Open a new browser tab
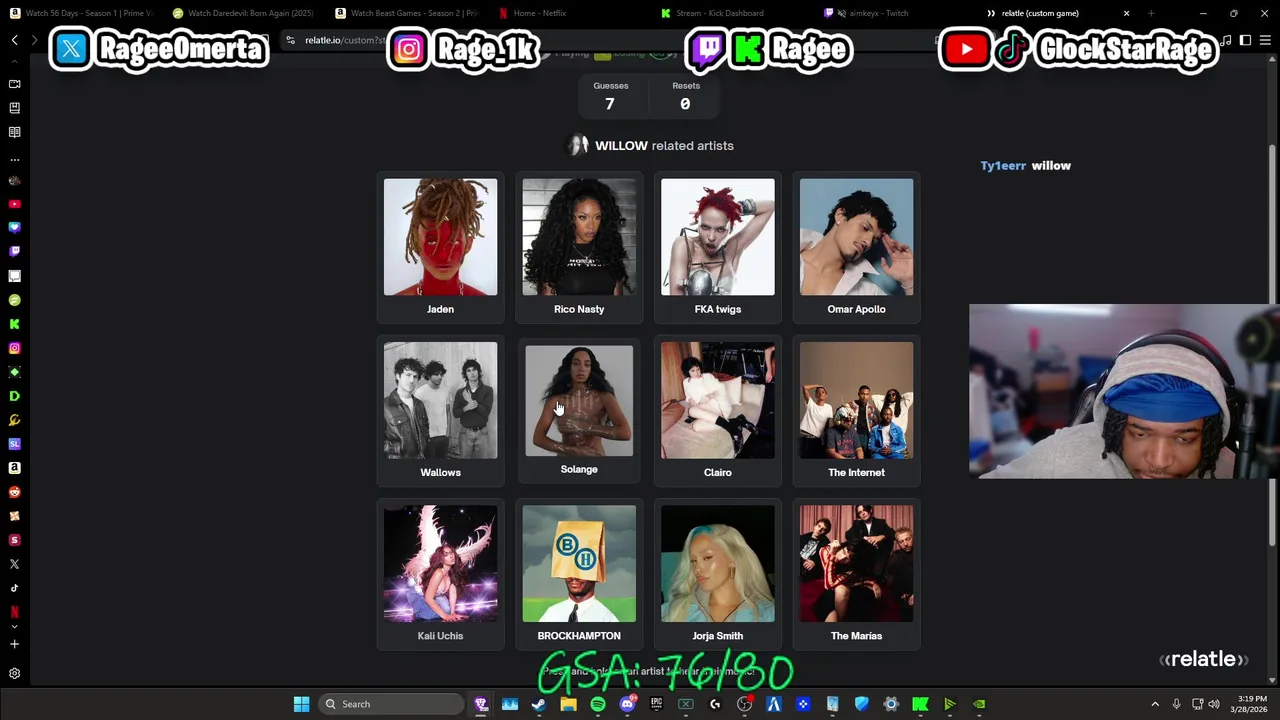This screenshot has height=720, width=1280. click(1151, 13)
